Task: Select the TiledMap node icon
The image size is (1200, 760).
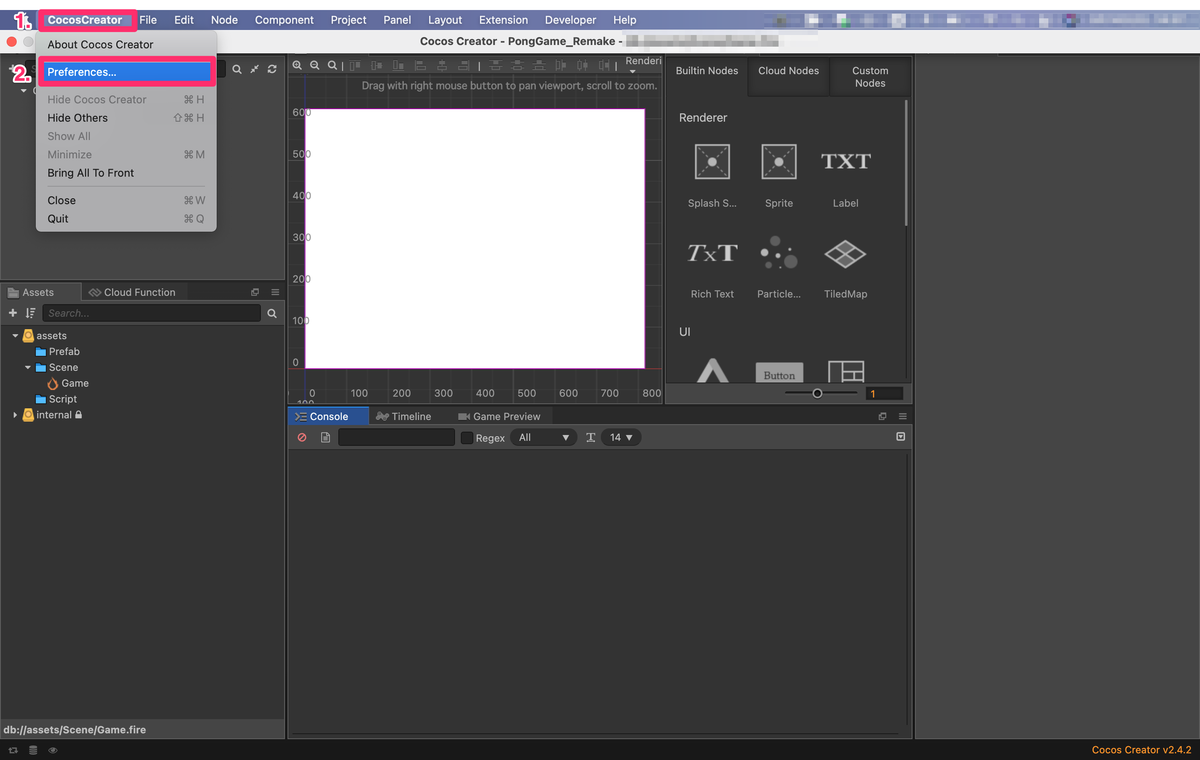Action: click(845, 254)
